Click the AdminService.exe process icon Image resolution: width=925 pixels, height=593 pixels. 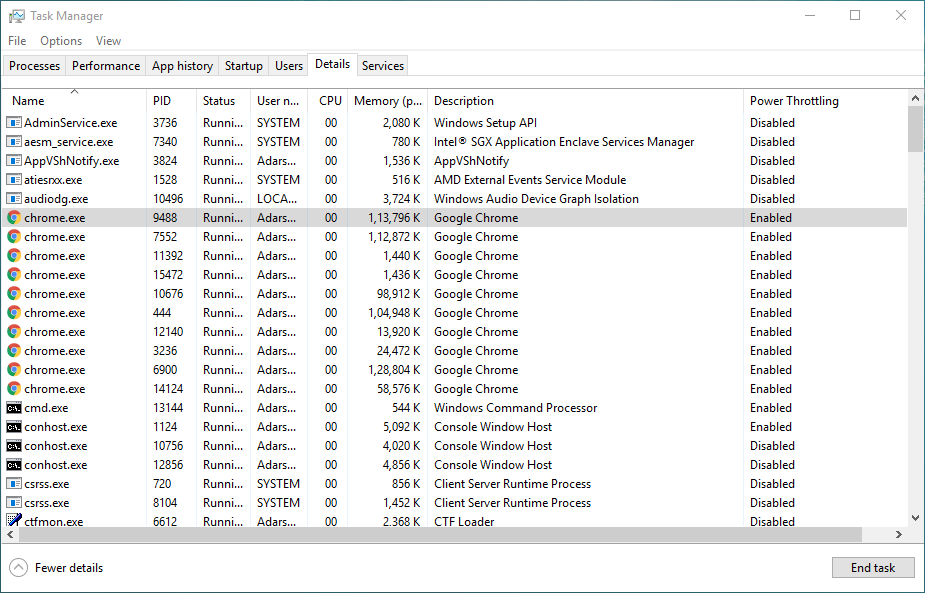pyautogui.click(x=14, y=123)
